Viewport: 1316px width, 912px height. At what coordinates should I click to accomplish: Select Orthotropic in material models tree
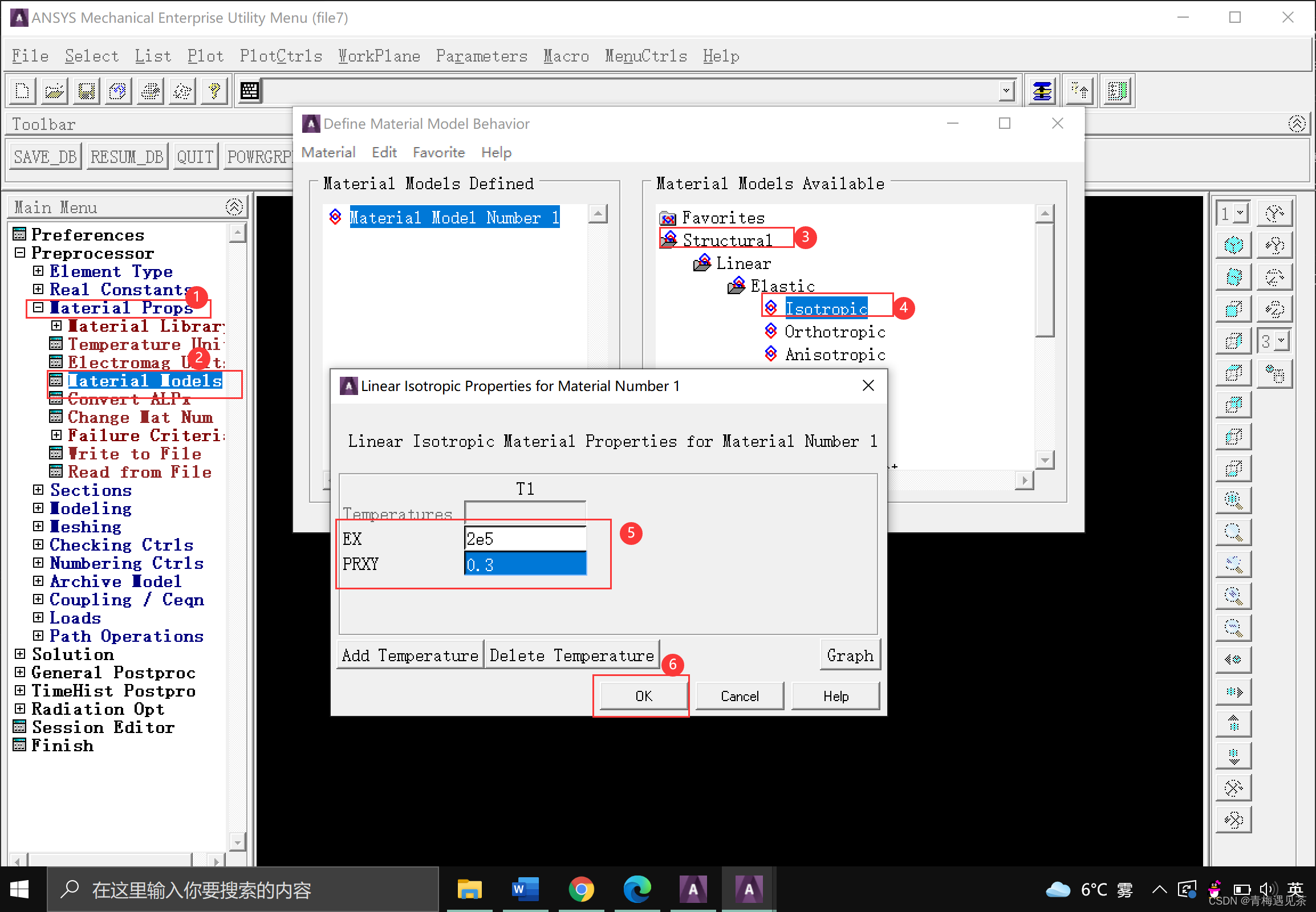[834, 332]
